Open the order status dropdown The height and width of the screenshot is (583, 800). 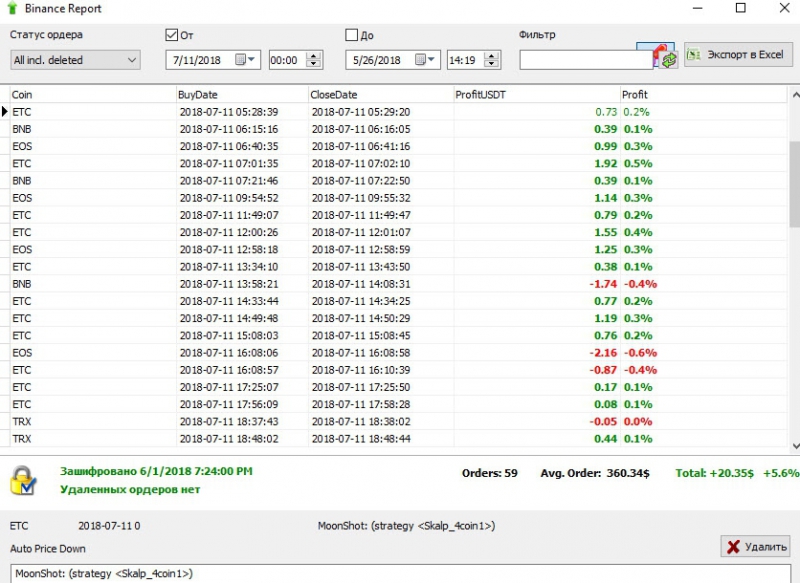click(76, 60)
